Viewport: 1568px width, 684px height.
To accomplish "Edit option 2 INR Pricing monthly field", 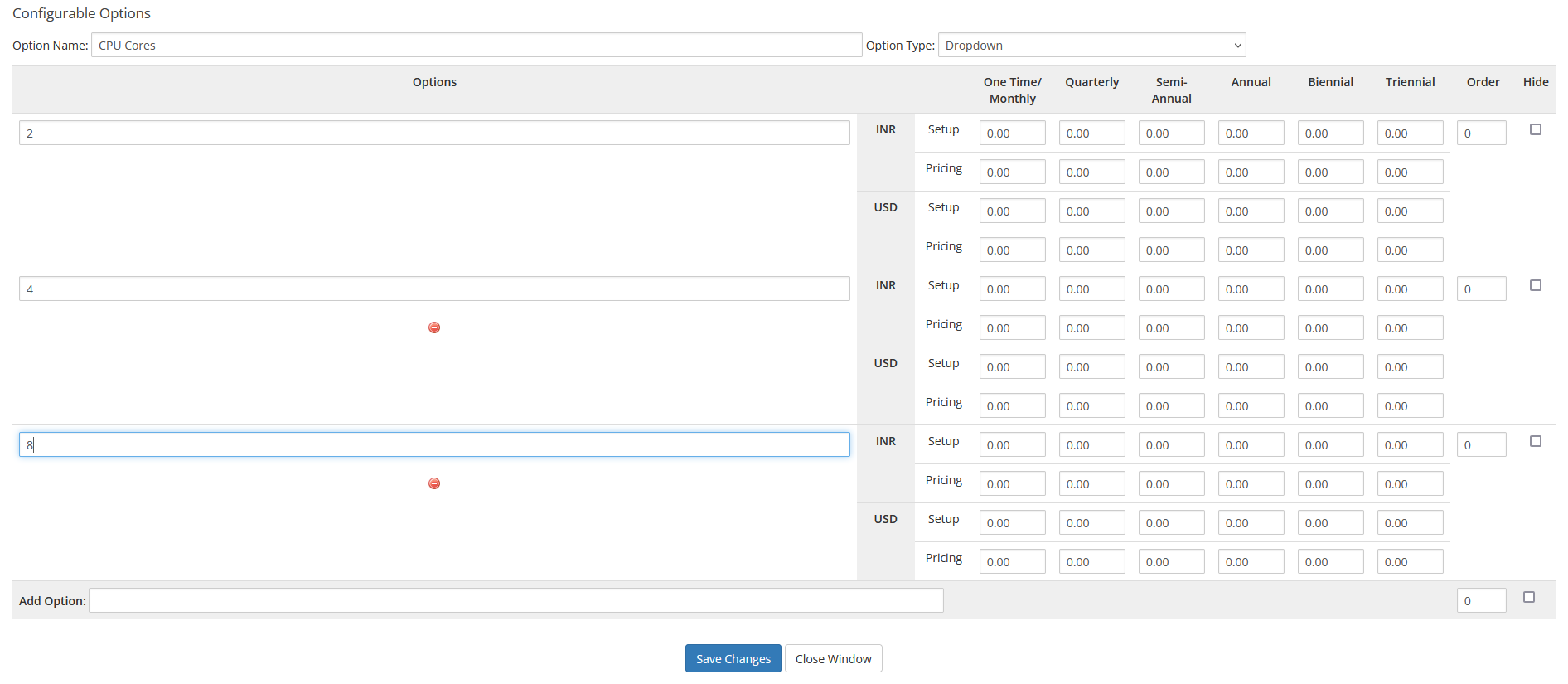I will (x=1013, y=172).
